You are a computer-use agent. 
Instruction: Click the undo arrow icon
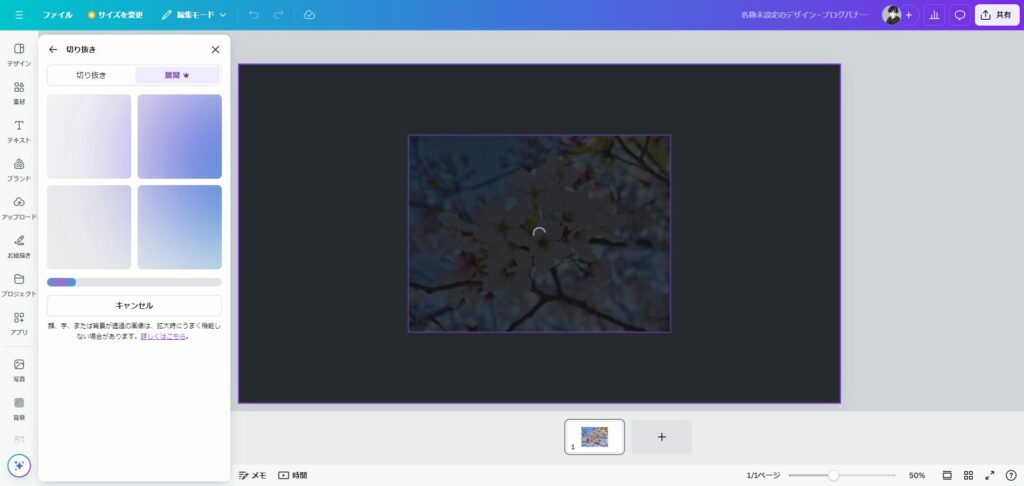[x=253, y=15]
